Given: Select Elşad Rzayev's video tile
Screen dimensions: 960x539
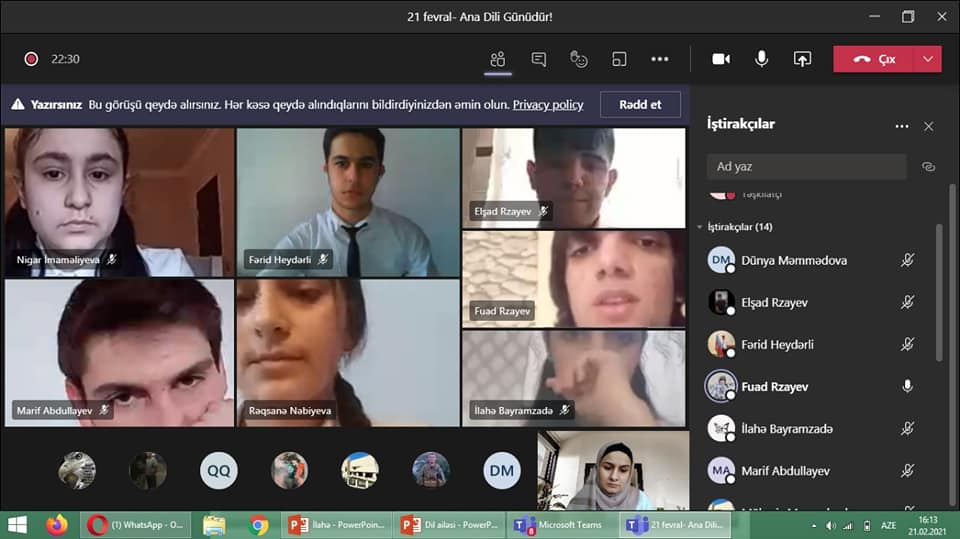Looking at the screenshot, I should tap(574, 178).
